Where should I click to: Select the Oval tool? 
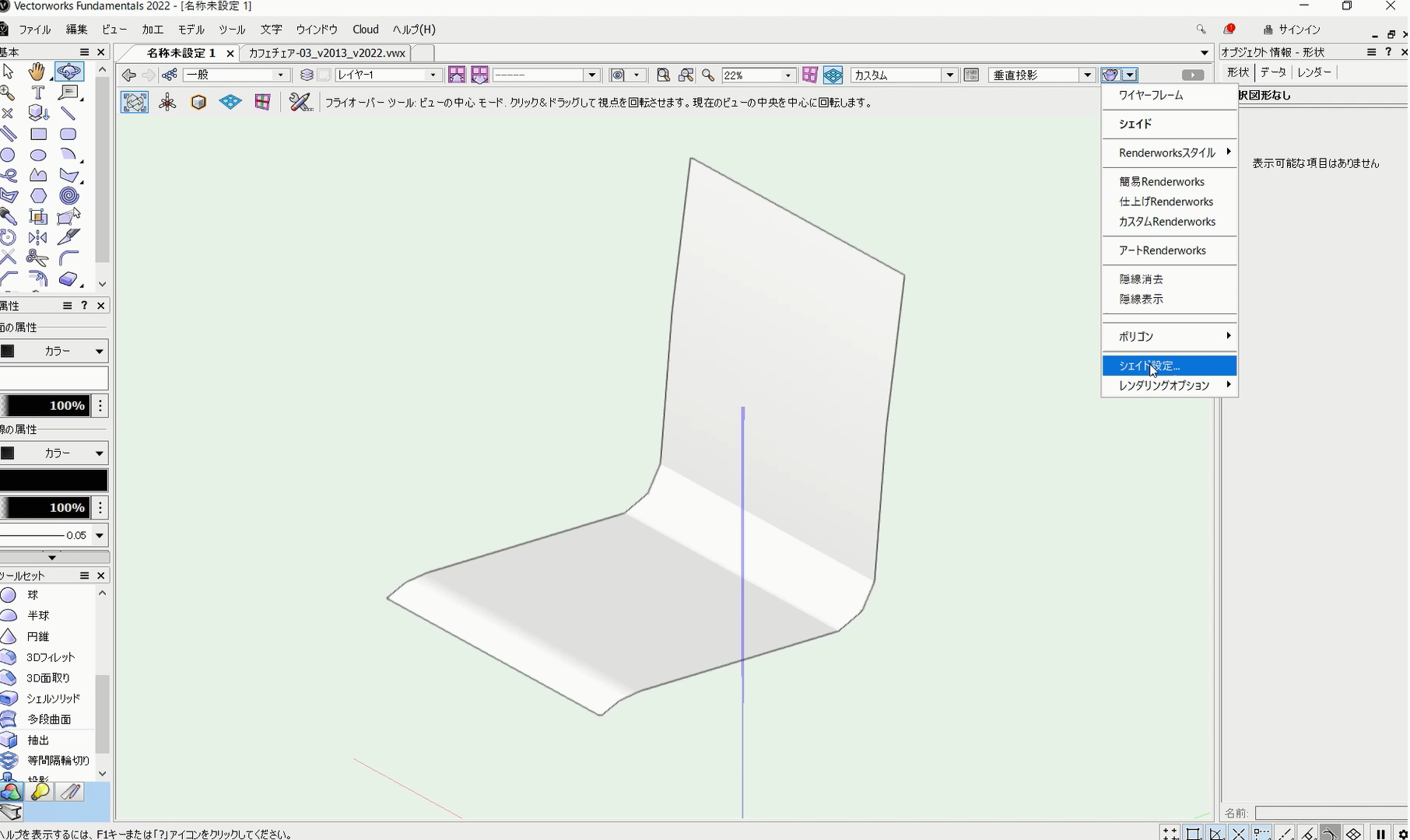(x=38, y=155)
